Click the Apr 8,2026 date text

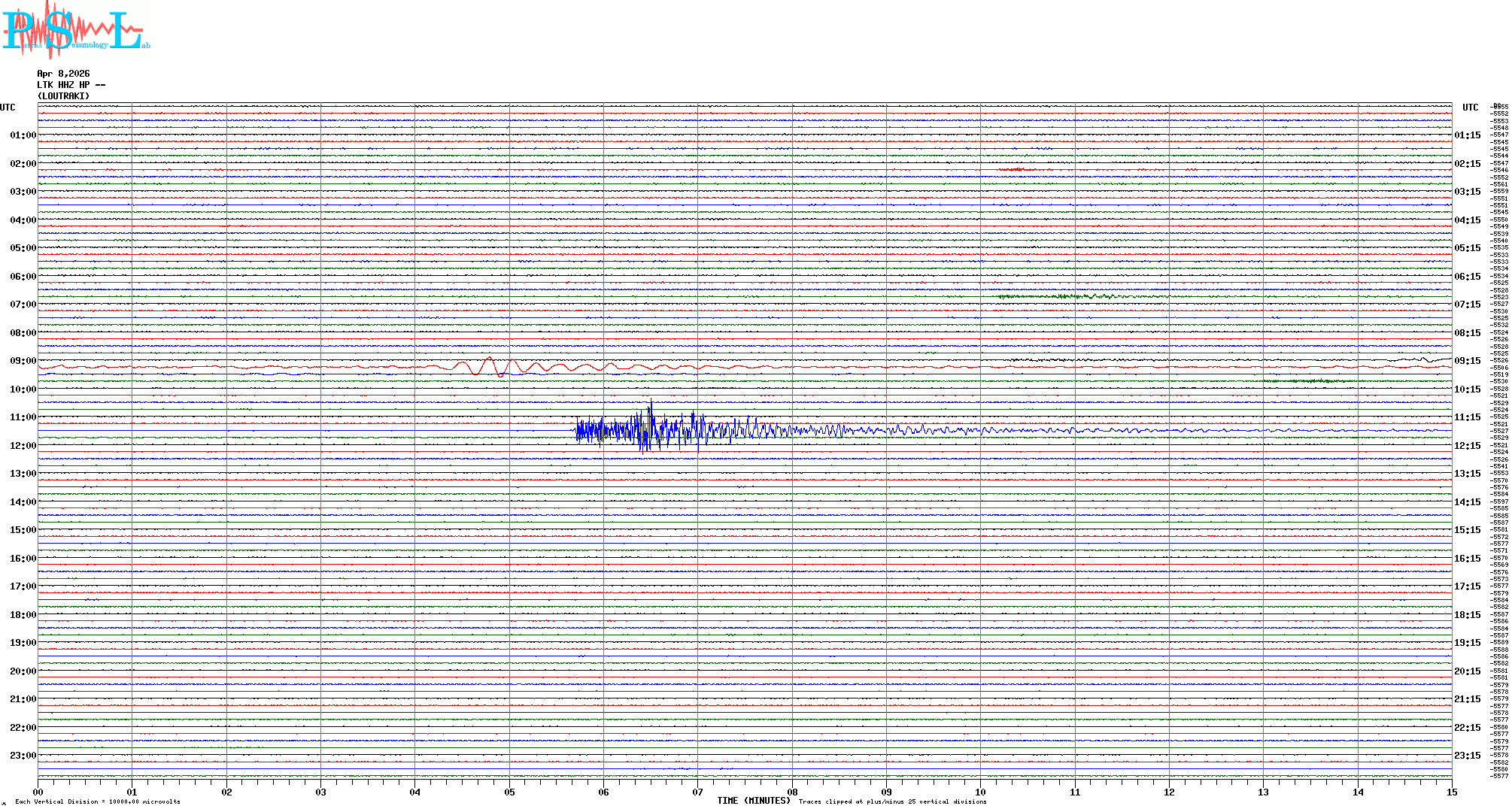(x=63, y=74)
